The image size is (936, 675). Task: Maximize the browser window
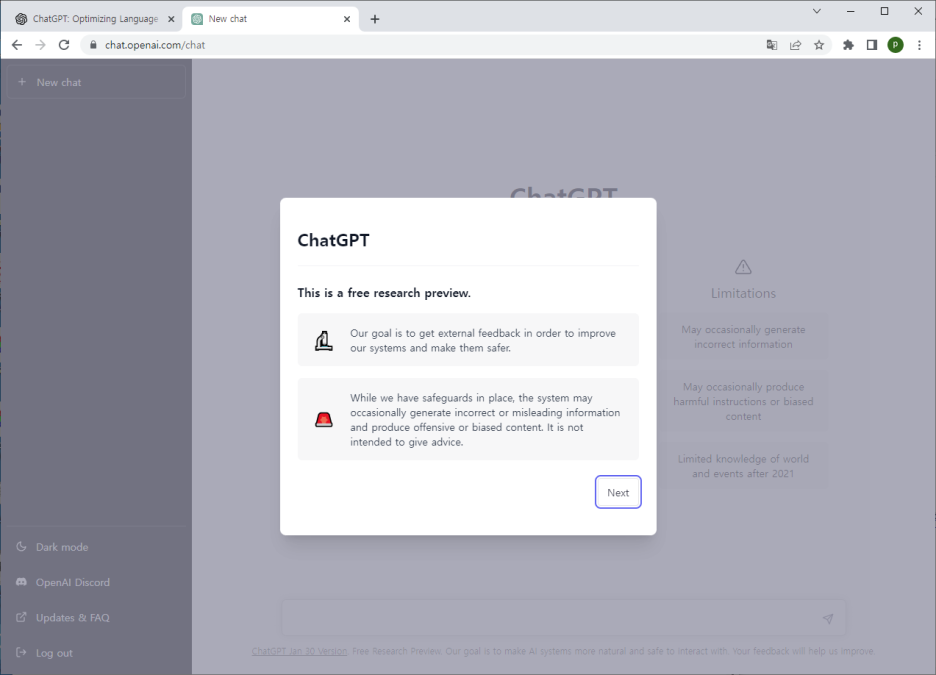[885, 11]
